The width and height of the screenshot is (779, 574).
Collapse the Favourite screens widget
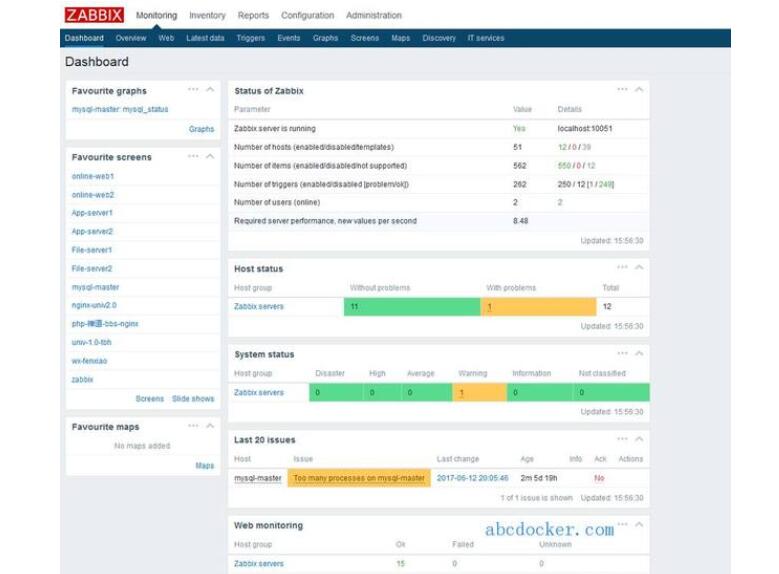coord(210,156)
